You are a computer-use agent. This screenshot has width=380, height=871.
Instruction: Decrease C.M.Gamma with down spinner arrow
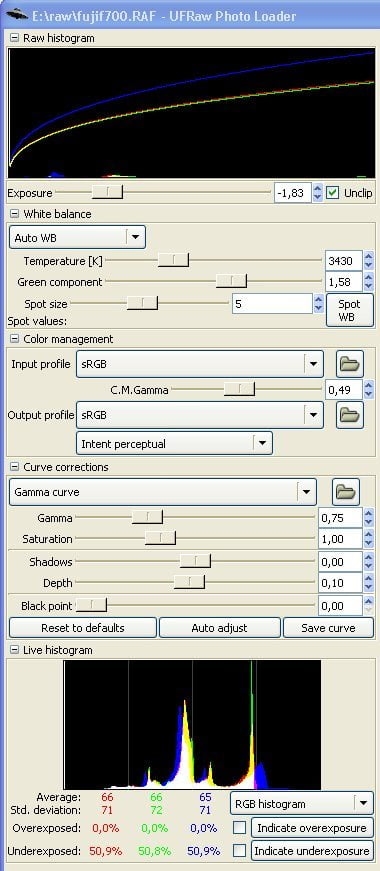pyautogui.click(x=369, y=394)
